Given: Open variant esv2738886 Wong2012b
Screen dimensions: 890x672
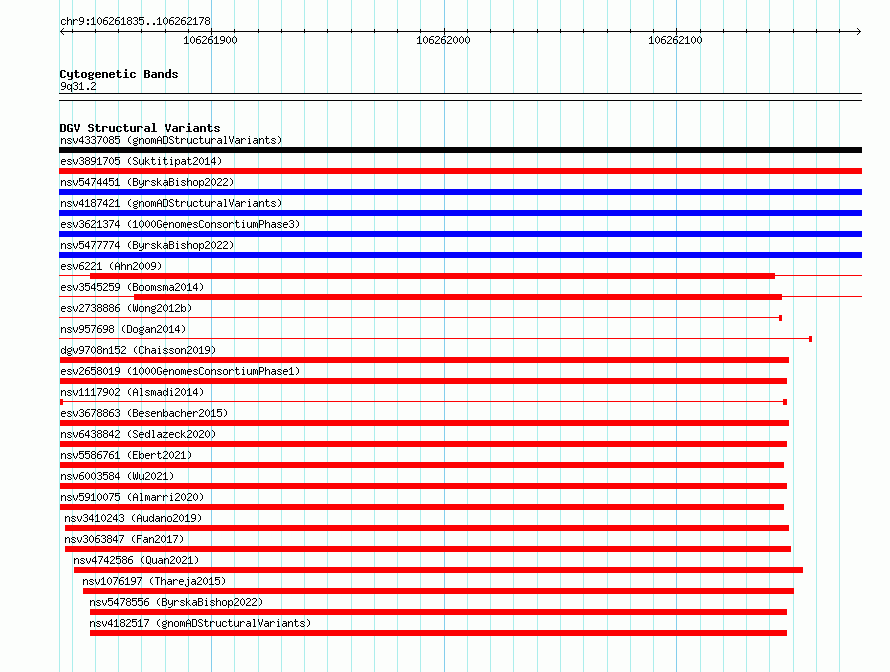Looking at the screenshot, I should [x=126, y=308].
